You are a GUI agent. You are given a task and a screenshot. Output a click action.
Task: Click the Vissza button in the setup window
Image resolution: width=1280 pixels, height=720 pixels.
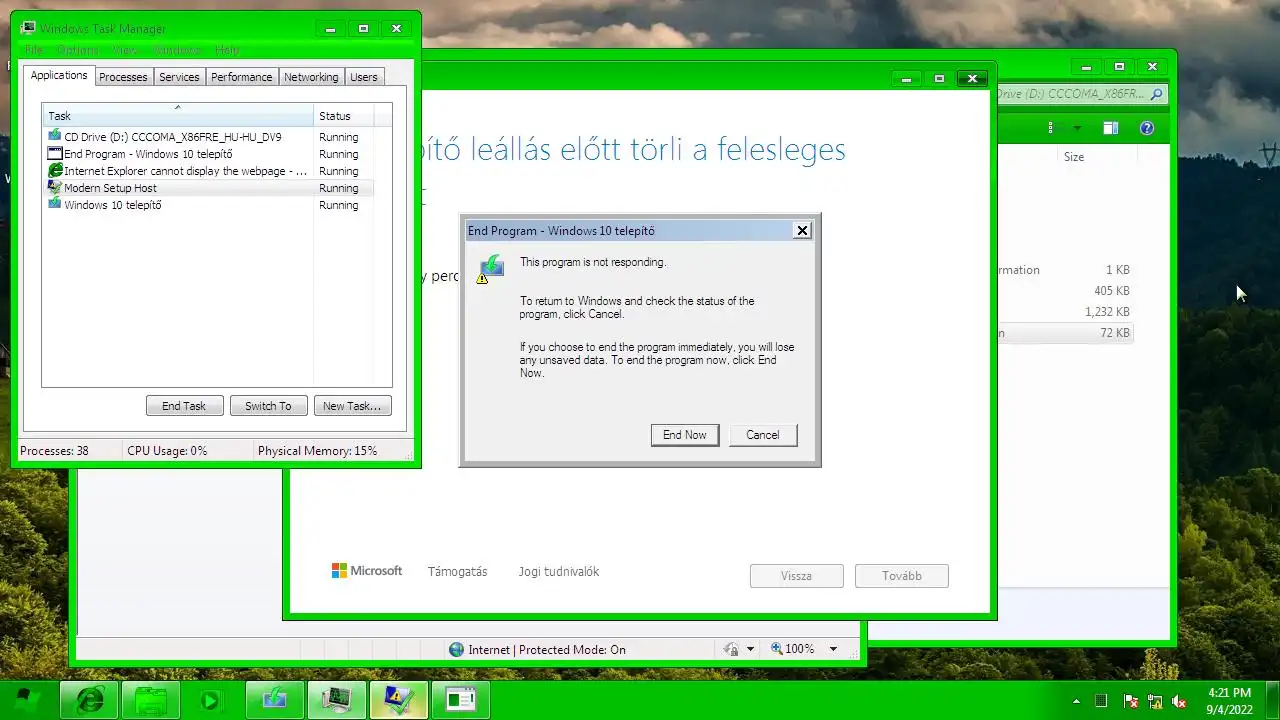(x=797, y=576)
